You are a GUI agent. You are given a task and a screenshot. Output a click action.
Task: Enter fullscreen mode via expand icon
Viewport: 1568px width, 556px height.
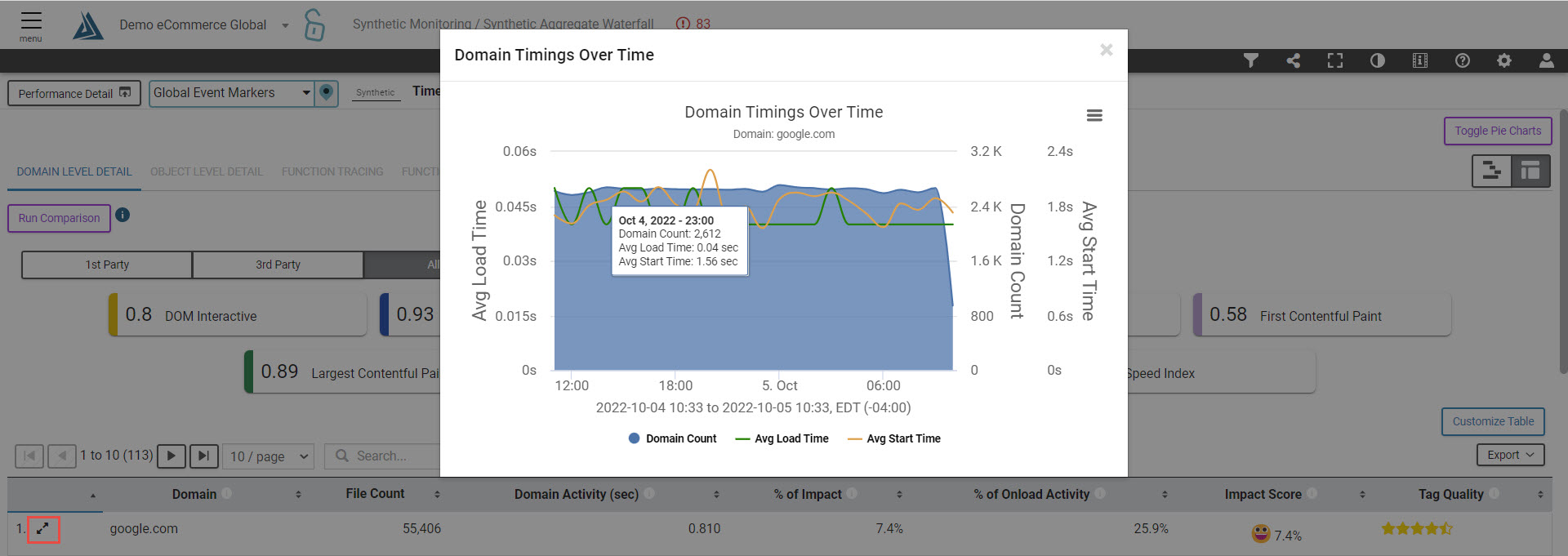pyautogui.click(x=1335, y=60)
